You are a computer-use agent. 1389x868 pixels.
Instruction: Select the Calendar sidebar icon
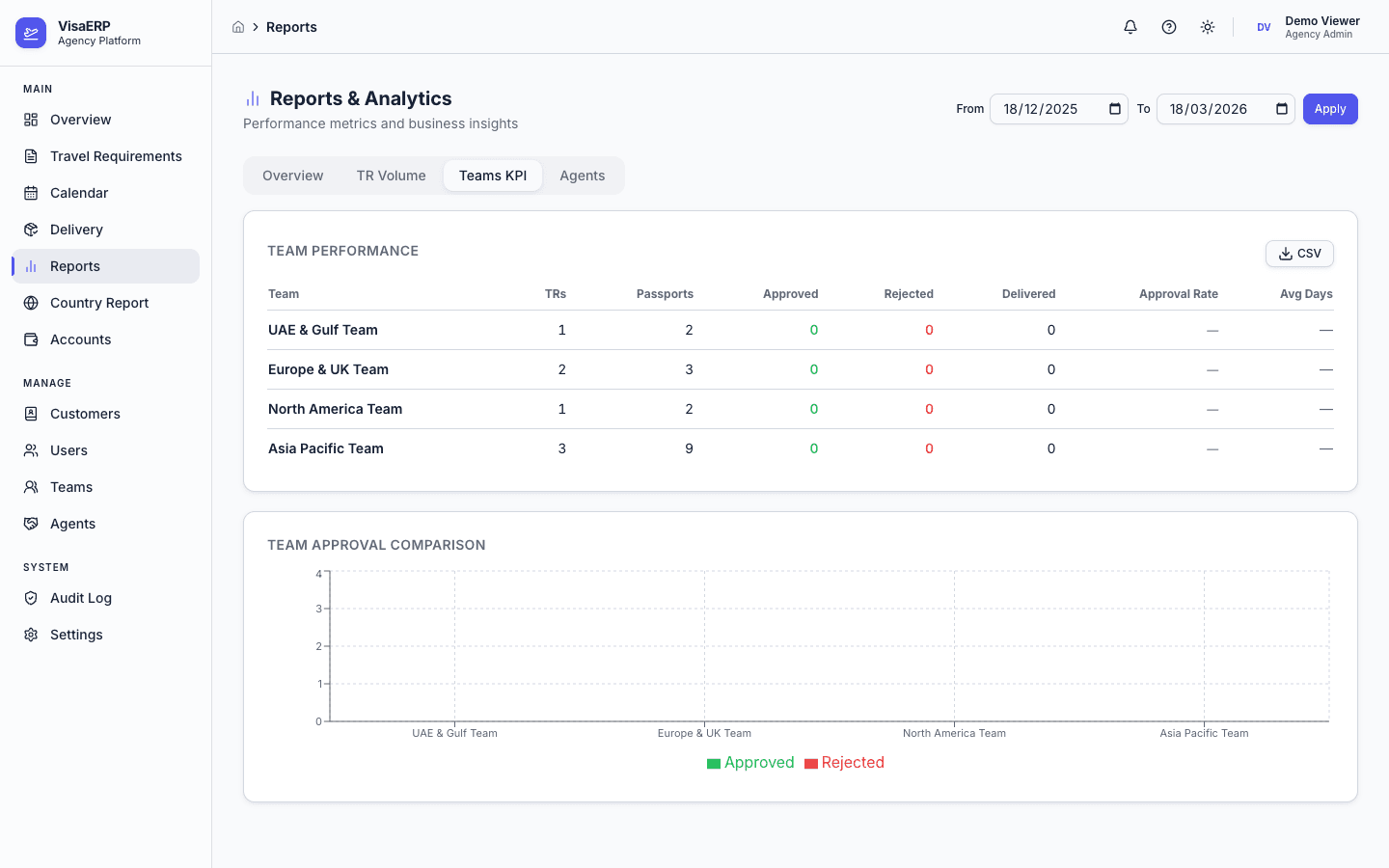click(31, 193)
